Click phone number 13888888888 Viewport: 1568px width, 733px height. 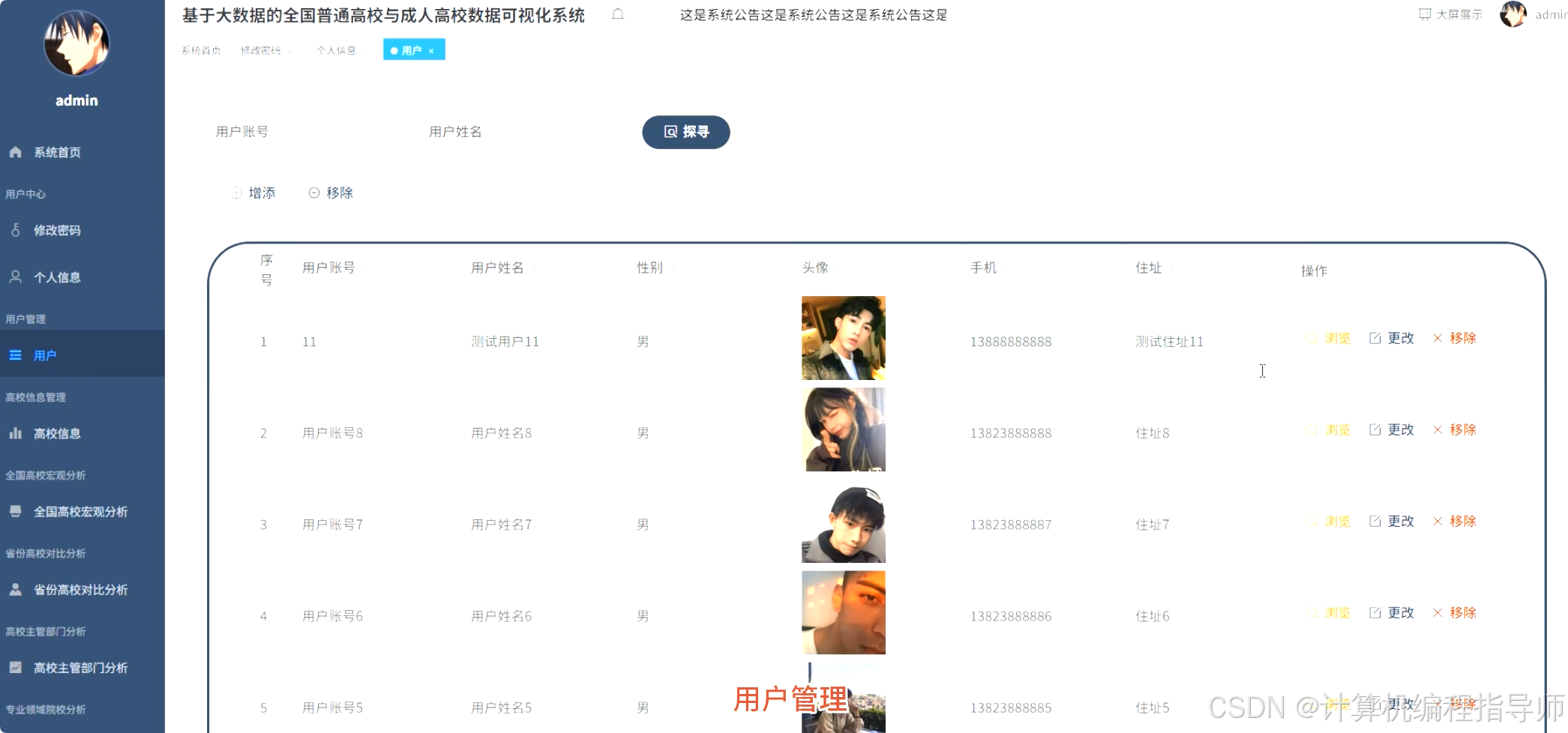pos(1011,342)
